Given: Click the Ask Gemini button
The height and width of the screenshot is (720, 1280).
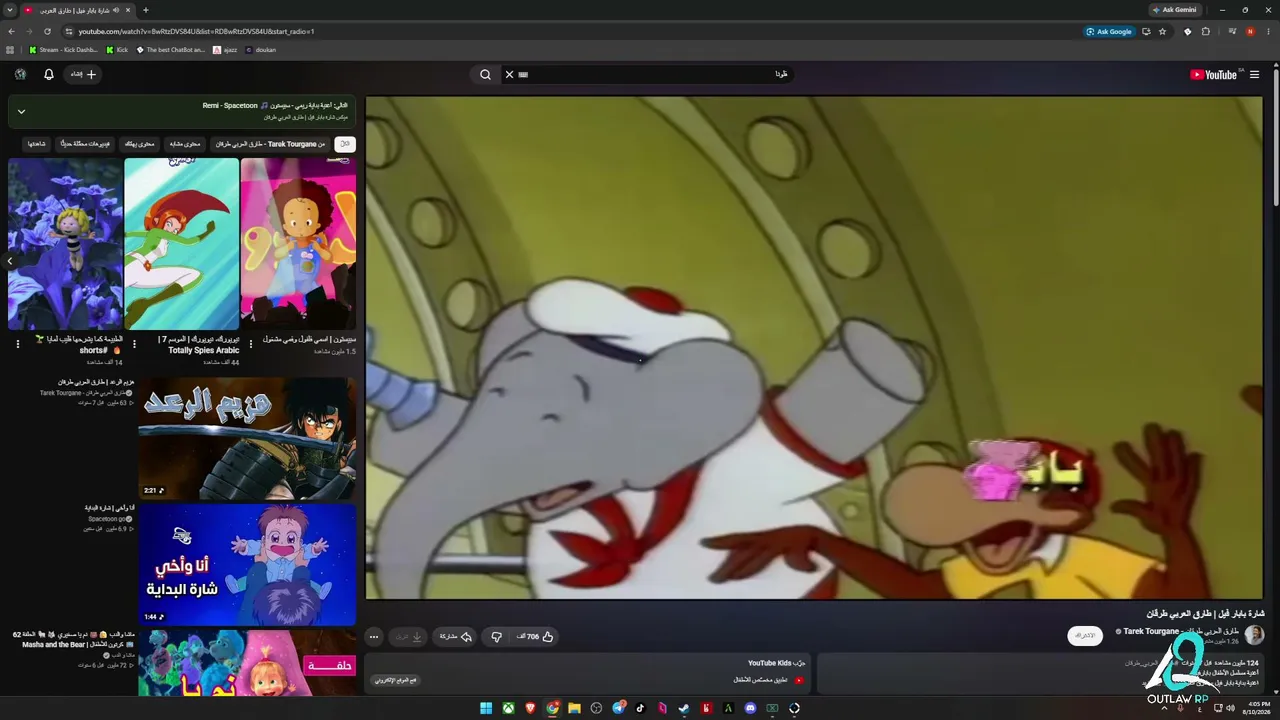Looking at the screenshot, I should [x=1174, y=10].
